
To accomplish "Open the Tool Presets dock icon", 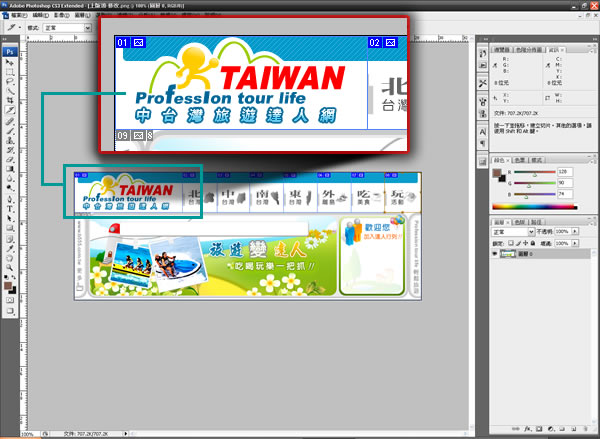I will click(483, 83).
